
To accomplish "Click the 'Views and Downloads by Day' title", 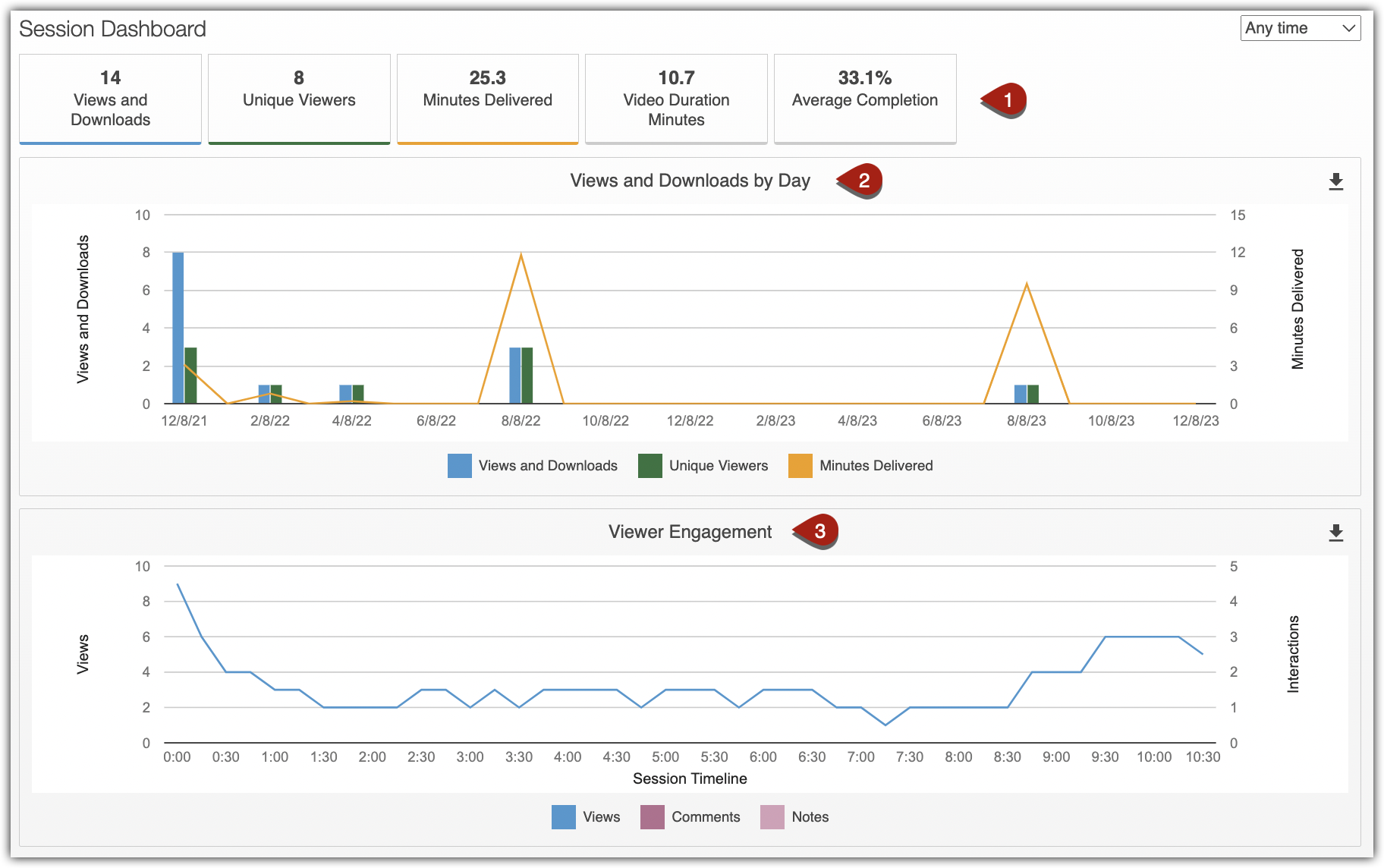I will pos(690,181).
